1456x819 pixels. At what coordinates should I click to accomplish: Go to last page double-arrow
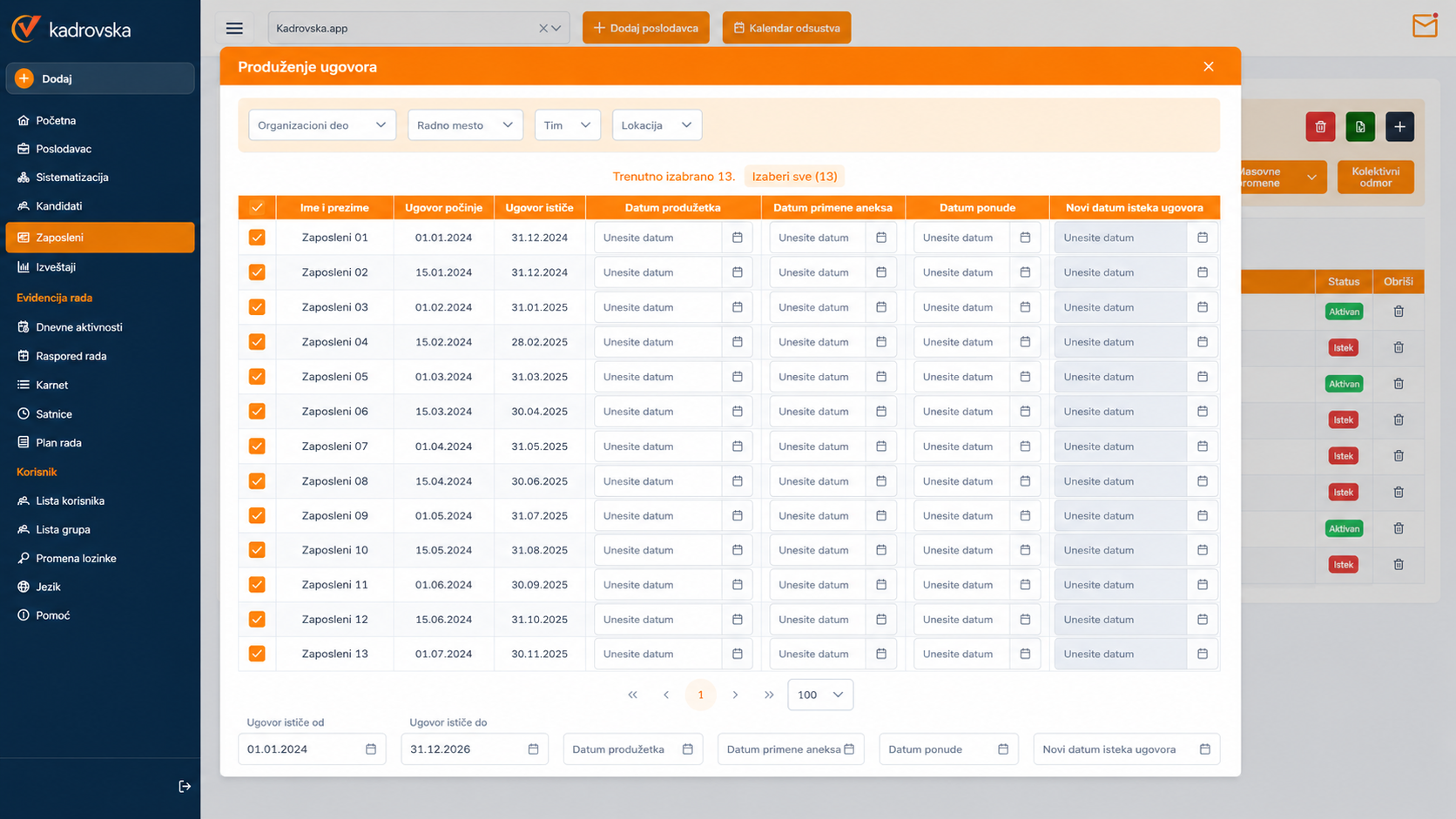click(769, 695)
